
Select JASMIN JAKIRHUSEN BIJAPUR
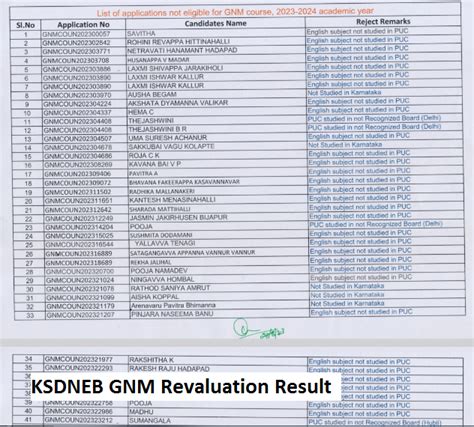pos(179,218)
